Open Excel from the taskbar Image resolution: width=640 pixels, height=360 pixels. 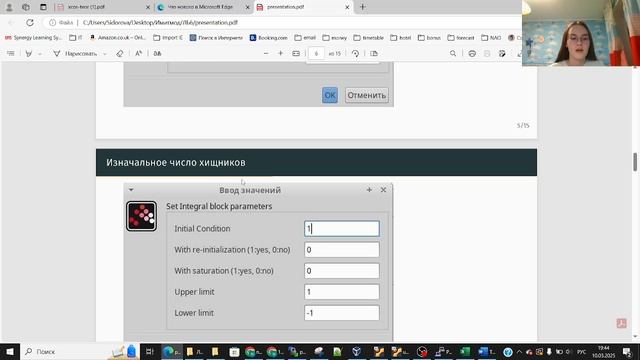click(x=464, y=351)
